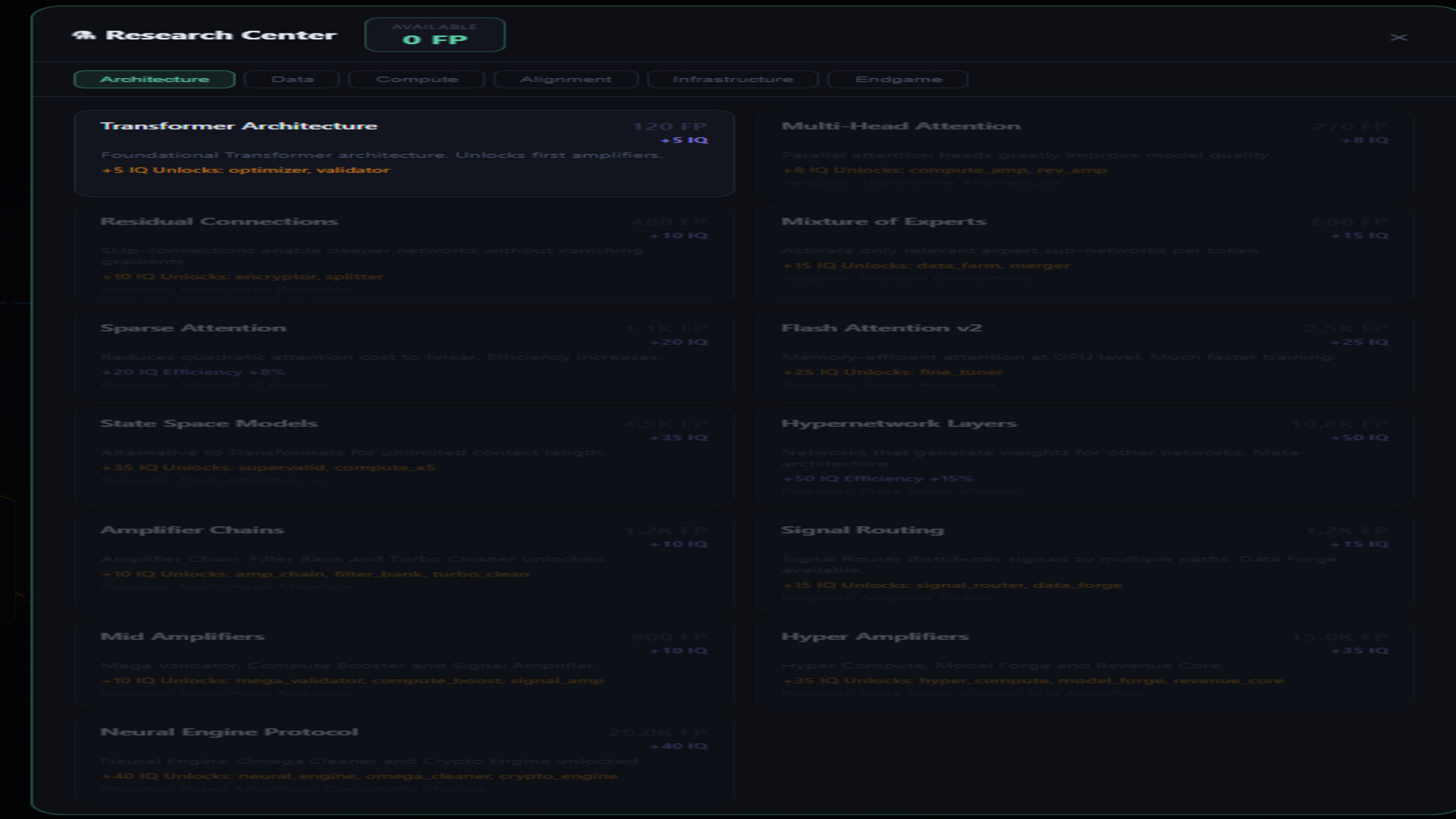Select the Multi-Head Attention research card

[x=1084, y=153]
